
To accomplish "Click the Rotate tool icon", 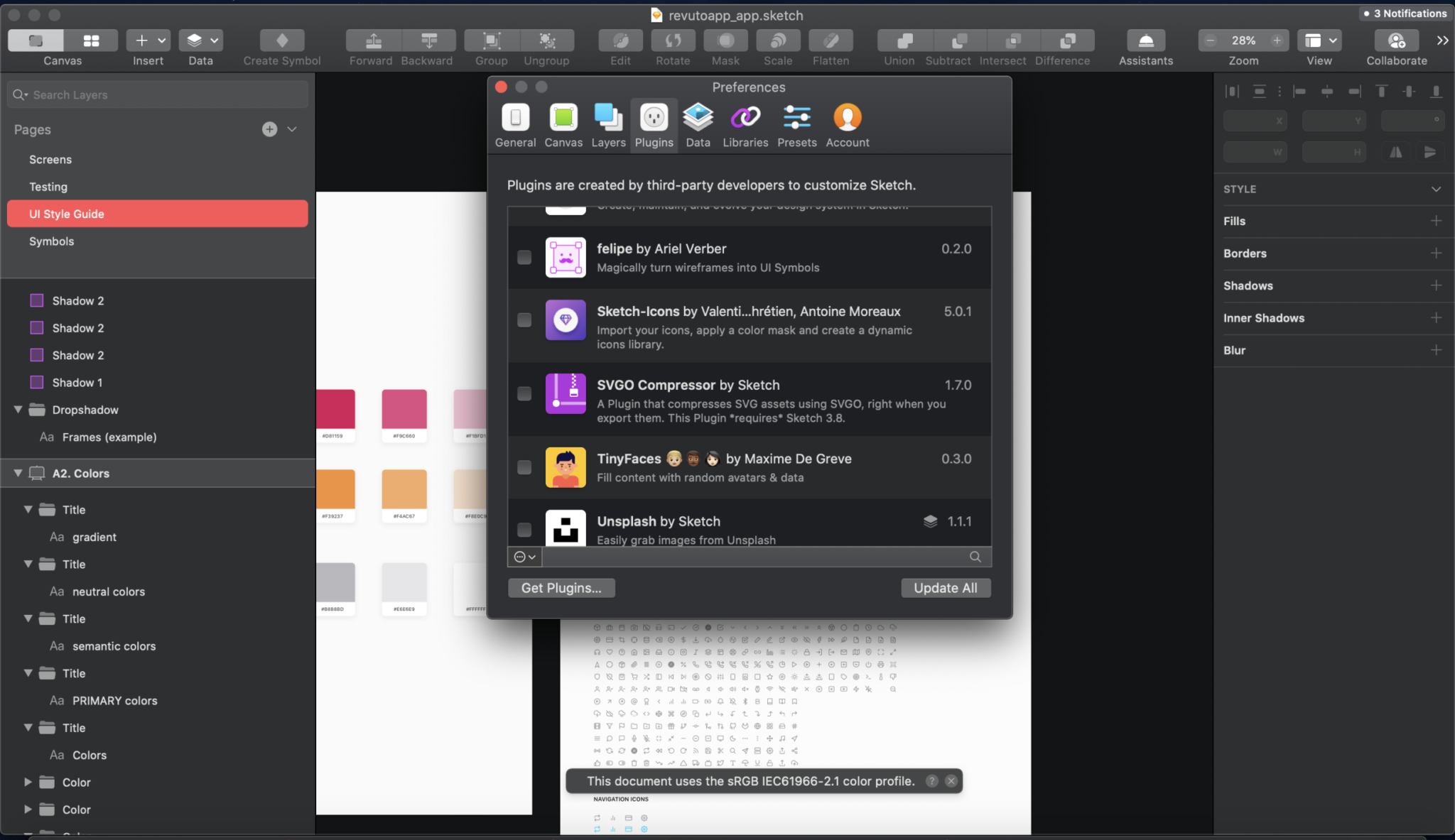I will pyautogui.click(x=674, y=40).
